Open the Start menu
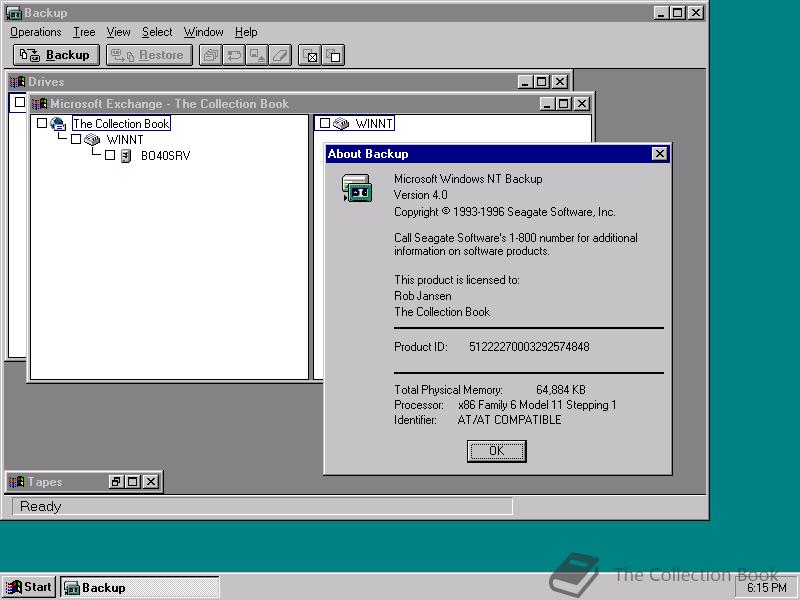Image resolution: width=800 pixels, height=600 pixels. 29,587
